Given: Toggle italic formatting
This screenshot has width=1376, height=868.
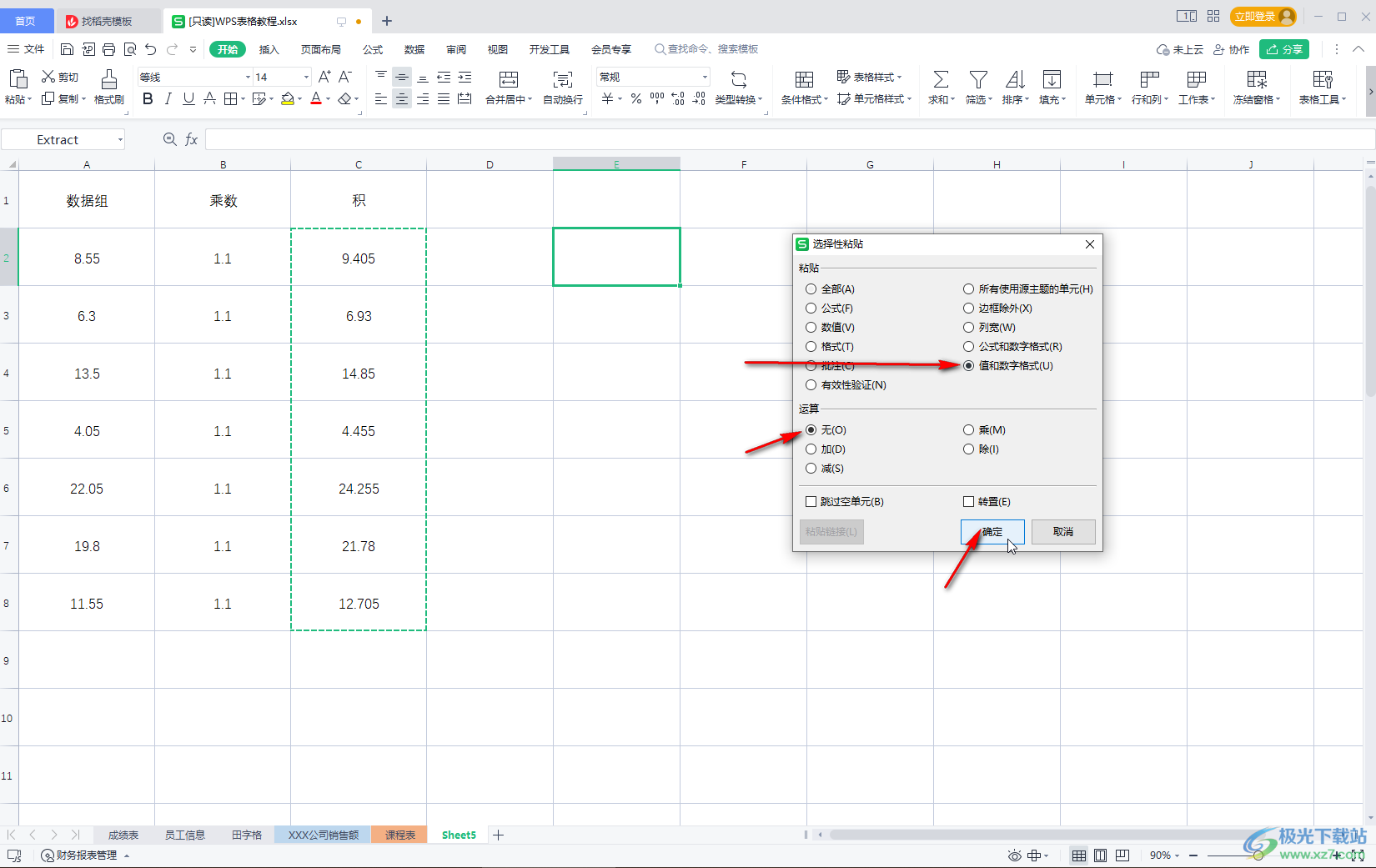Looking at the screenshot, I should (168, 99).
